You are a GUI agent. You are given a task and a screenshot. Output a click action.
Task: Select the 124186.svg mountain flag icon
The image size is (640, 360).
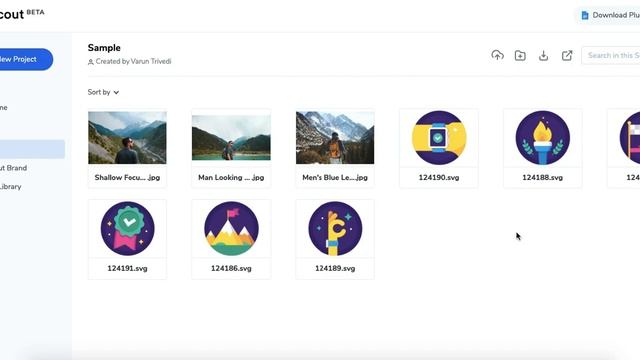(231, 228)
